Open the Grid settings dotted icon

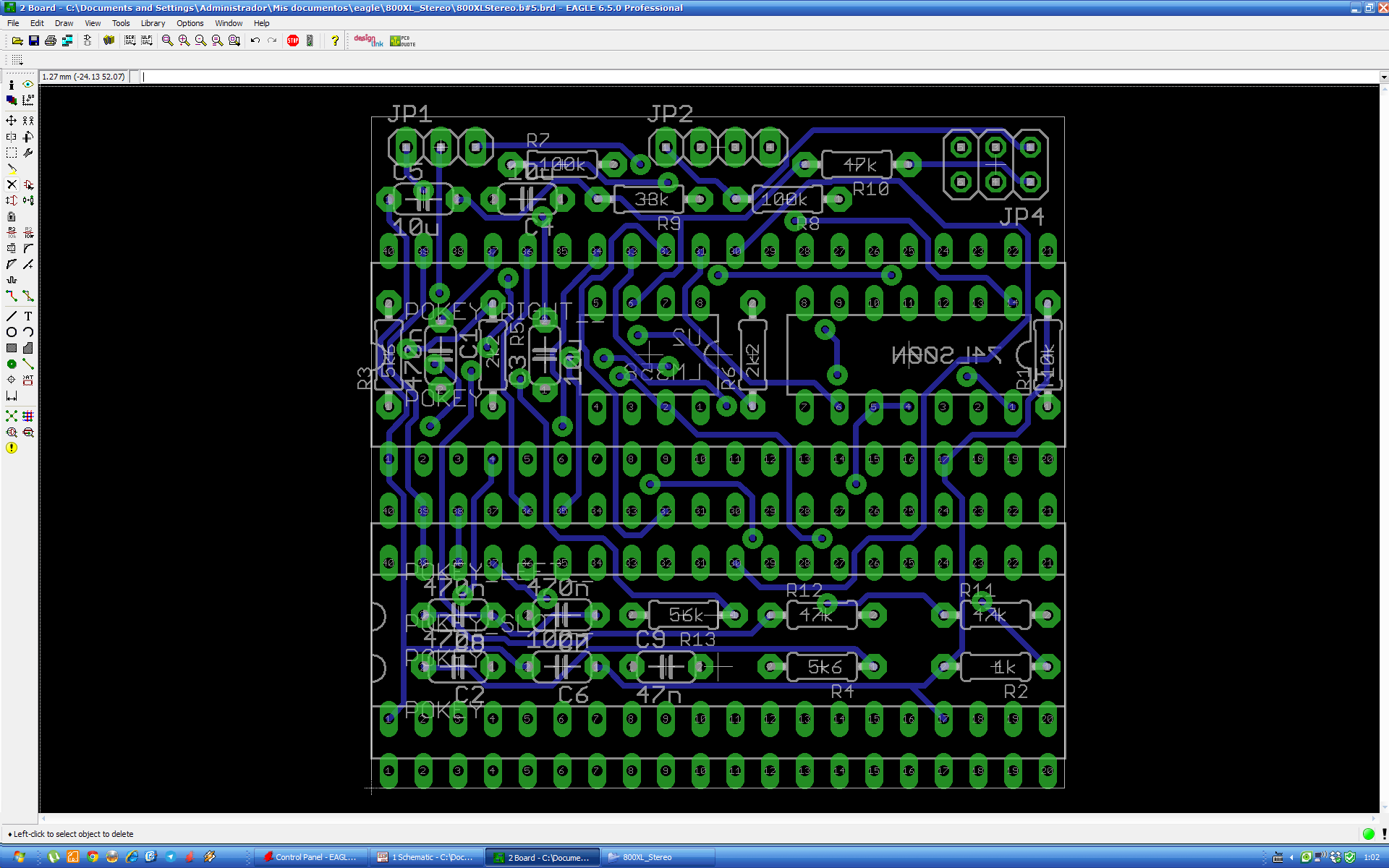[17, 60]
